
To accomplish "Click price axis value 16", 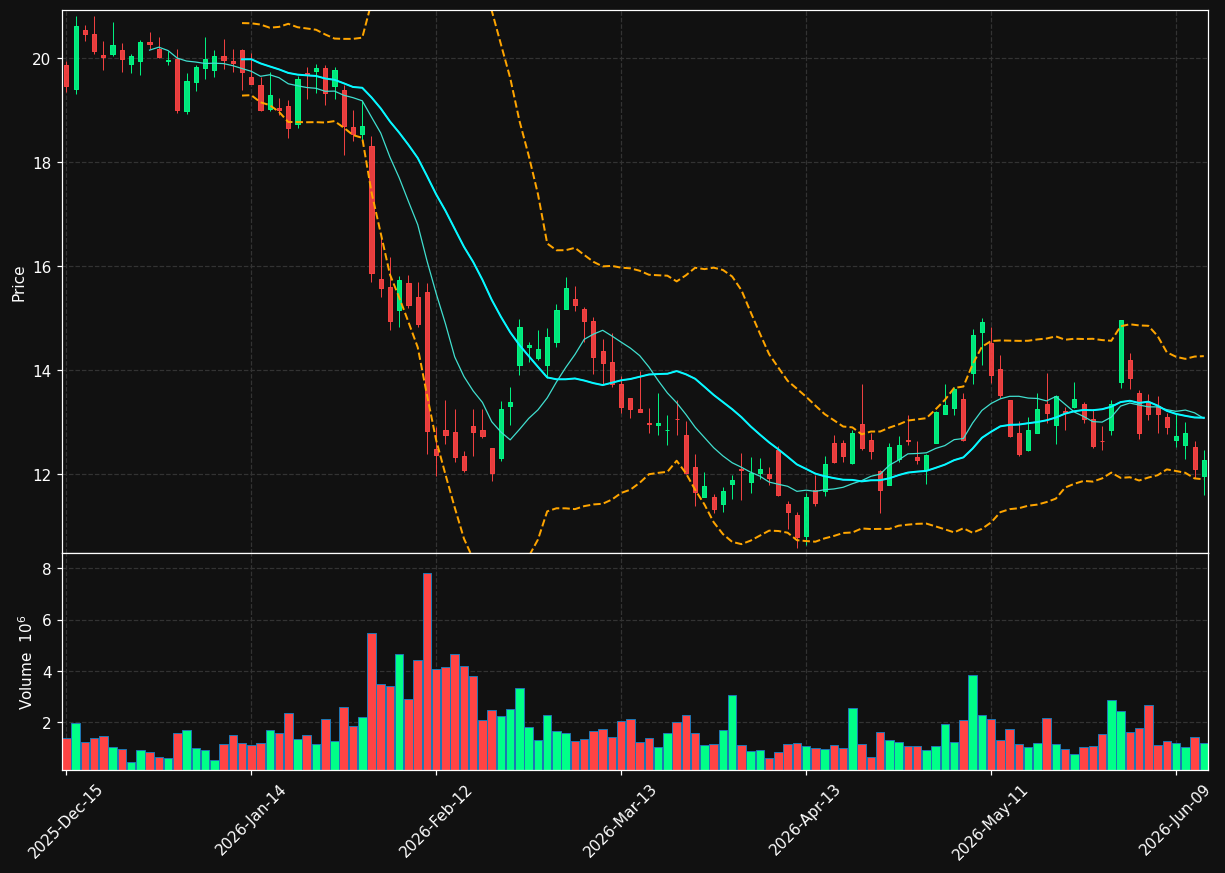I will coord(41,267).
